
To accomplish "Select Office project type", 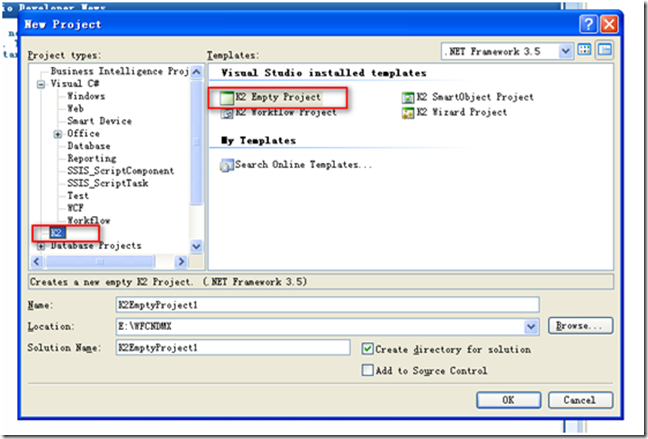I will point(83,133).
